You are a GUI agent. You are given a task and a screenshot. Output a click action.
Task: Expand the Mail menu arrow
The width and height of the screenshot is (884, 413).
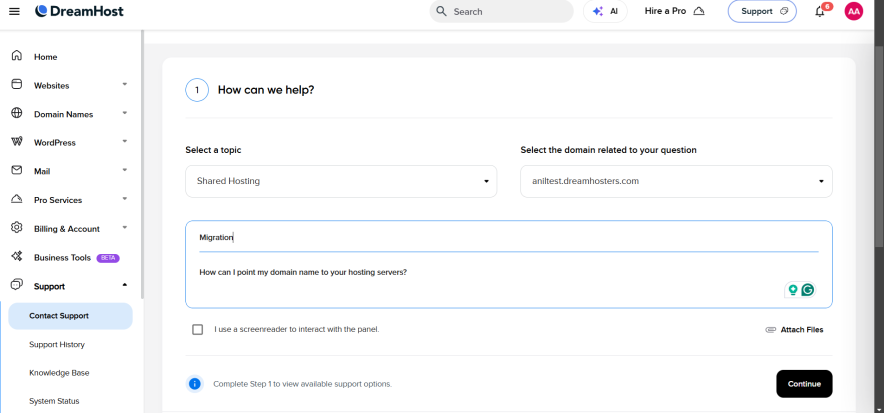coord(125,170)
